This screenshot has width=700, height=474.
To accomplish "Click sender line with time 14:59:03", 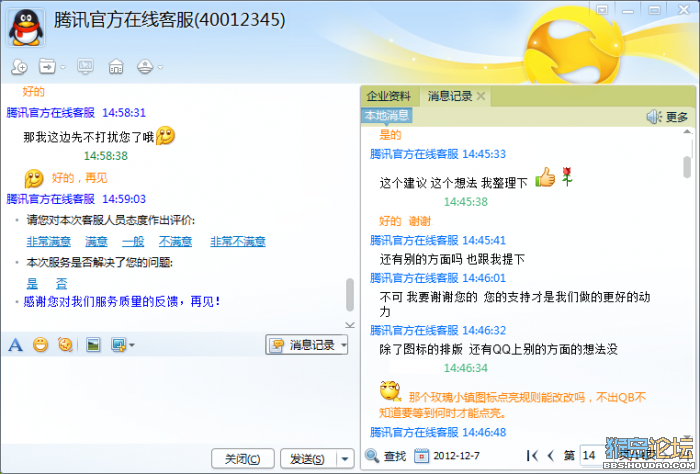I will point(76,199).
